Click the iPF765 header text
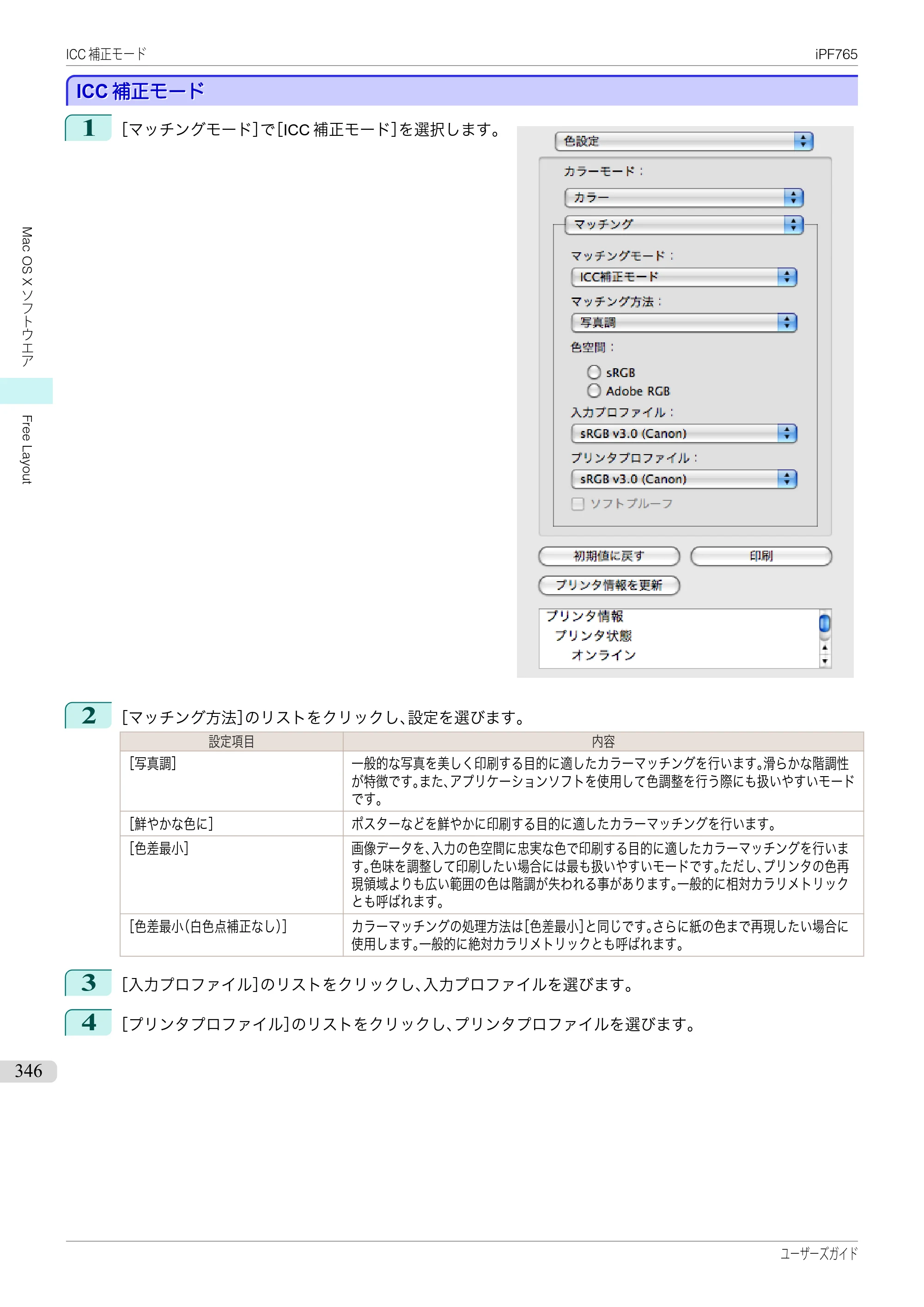 coord(836,54)
